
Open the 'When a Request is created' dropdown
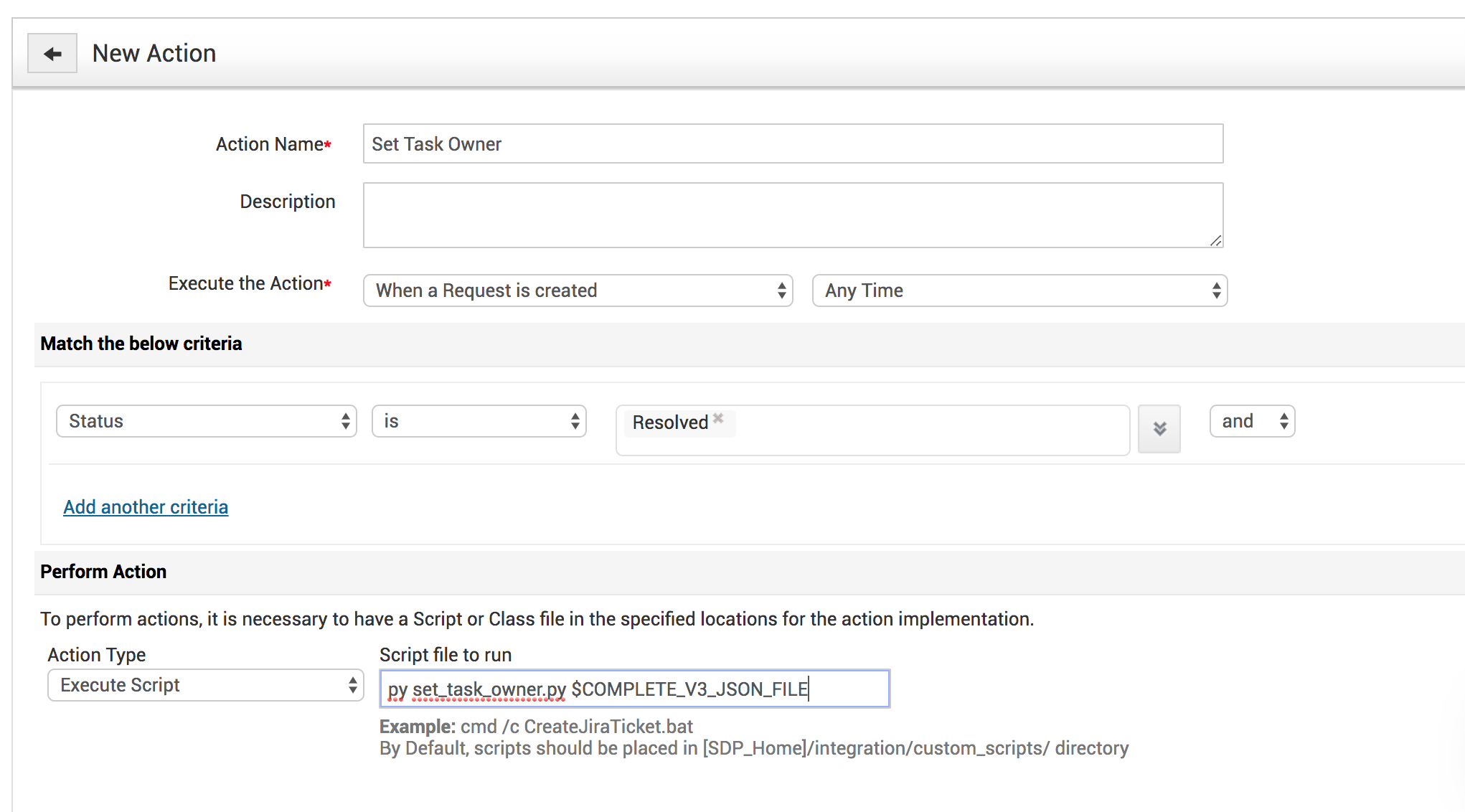[x=578, y=291]
